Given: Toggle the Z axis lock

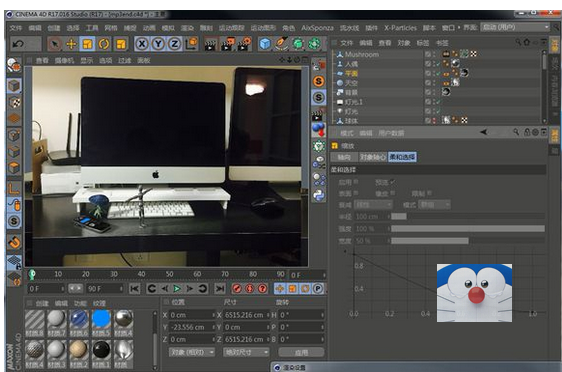Looking at the screenshot, I should click(175, 44).
